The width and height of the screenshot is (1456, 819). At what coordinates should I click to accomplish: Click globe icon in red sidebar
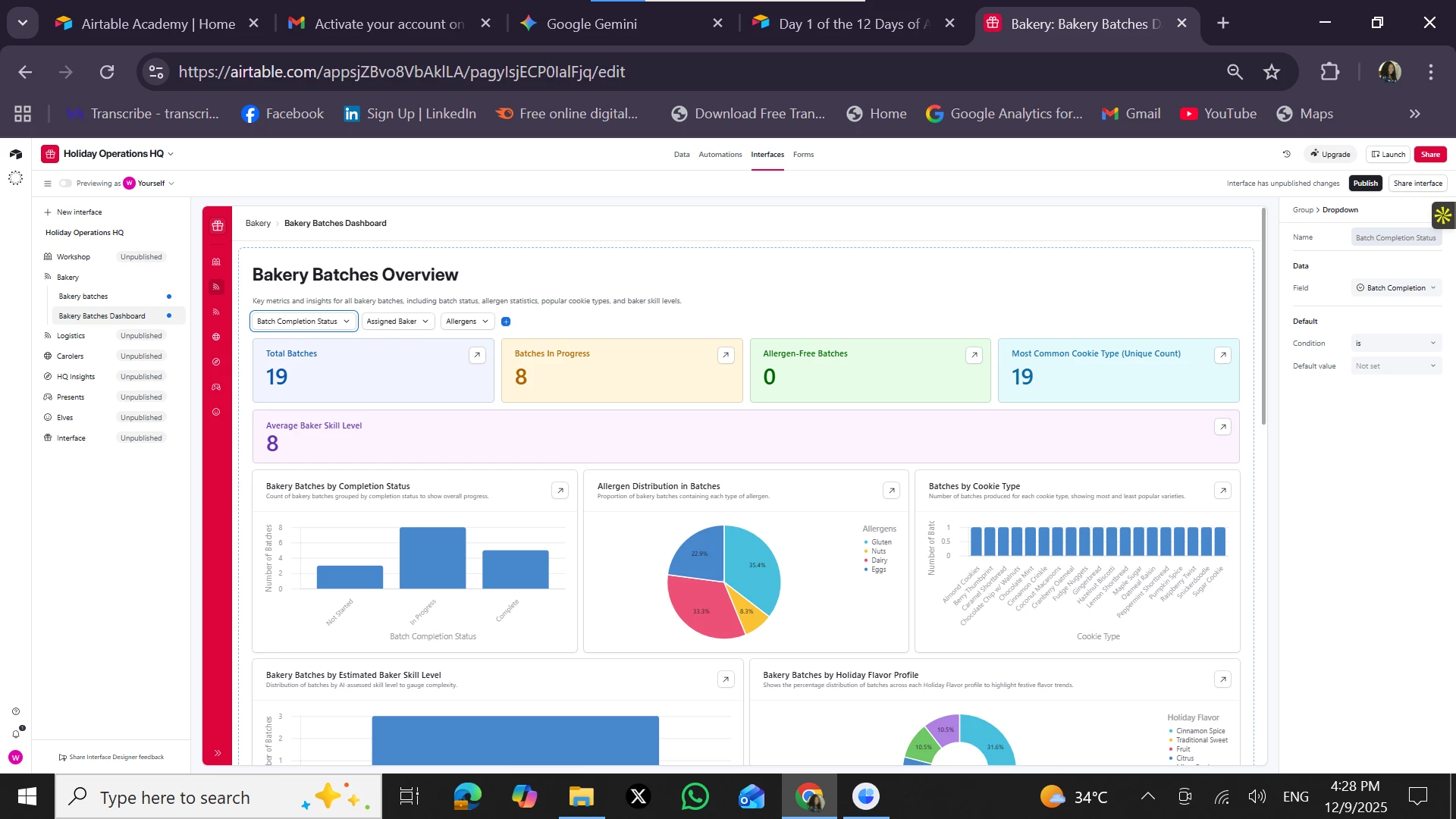click(x=217, y=337)
